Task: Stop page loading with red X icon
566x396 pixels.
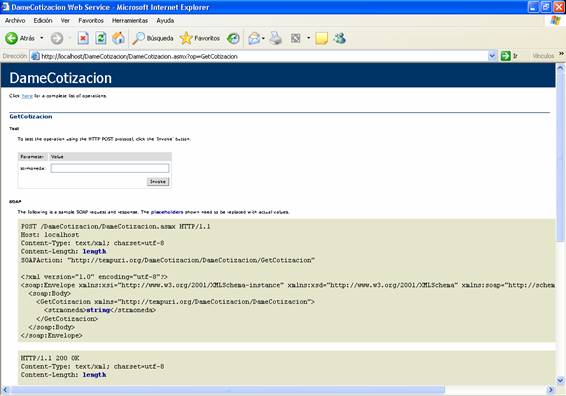Action: 83,38
